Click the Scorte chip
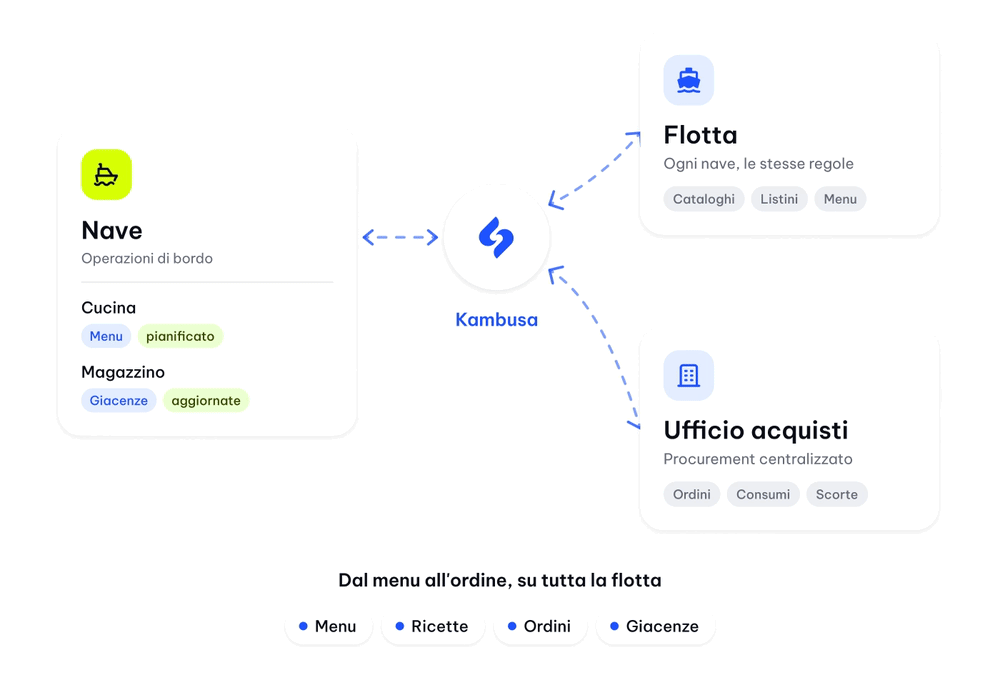 point(837,494)
